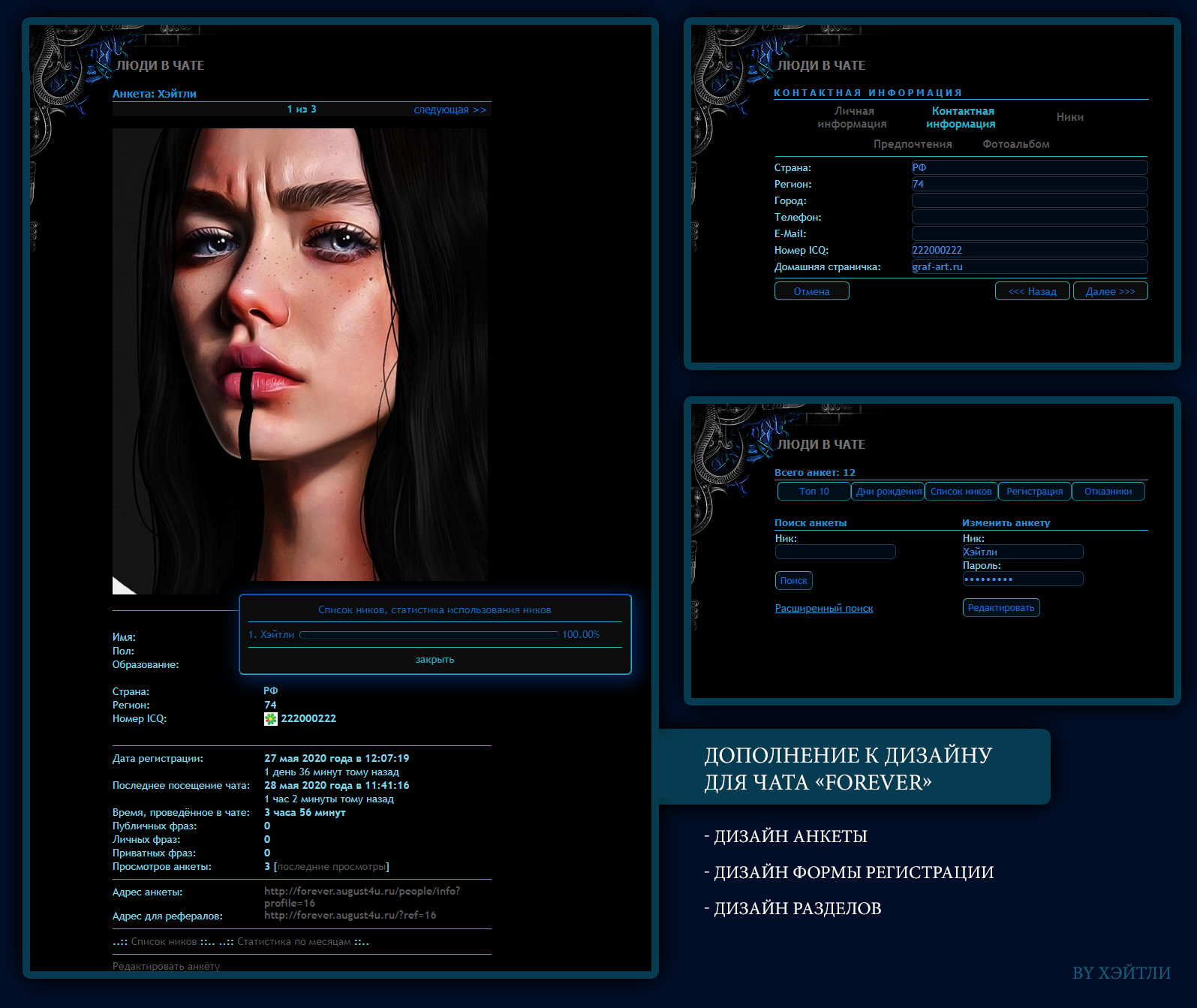Open the 'Список ников' section button
1197x1008 pixels.
coord(961,492)
